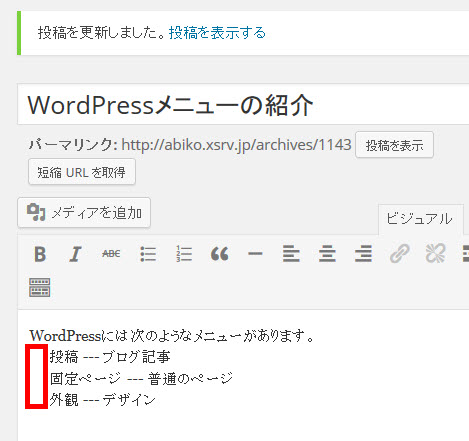The height and width of the screenshot is (441, 469).
Task: Remove link with unlink icon
Action: click(435, 254)
